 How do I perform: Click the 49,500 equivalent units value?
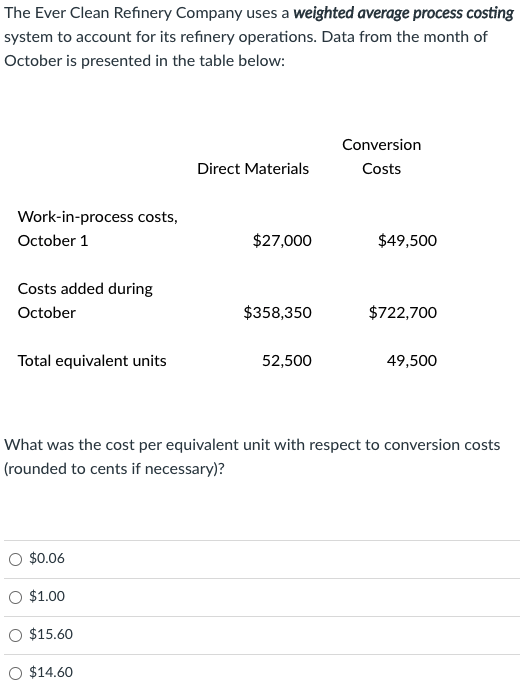(412, 361)
